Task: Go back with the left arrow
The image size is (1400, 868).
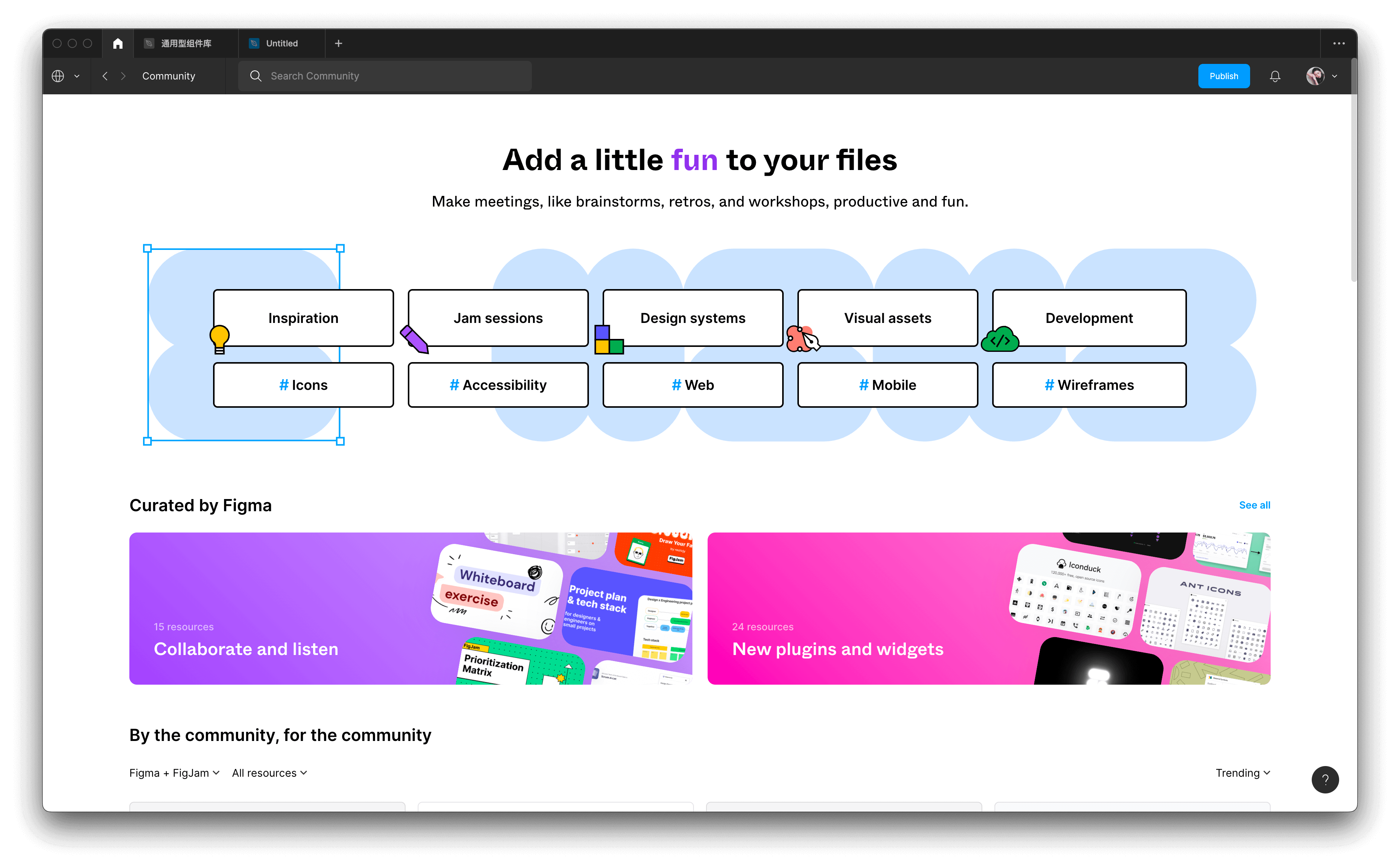Action: click(x=105, y=76)
